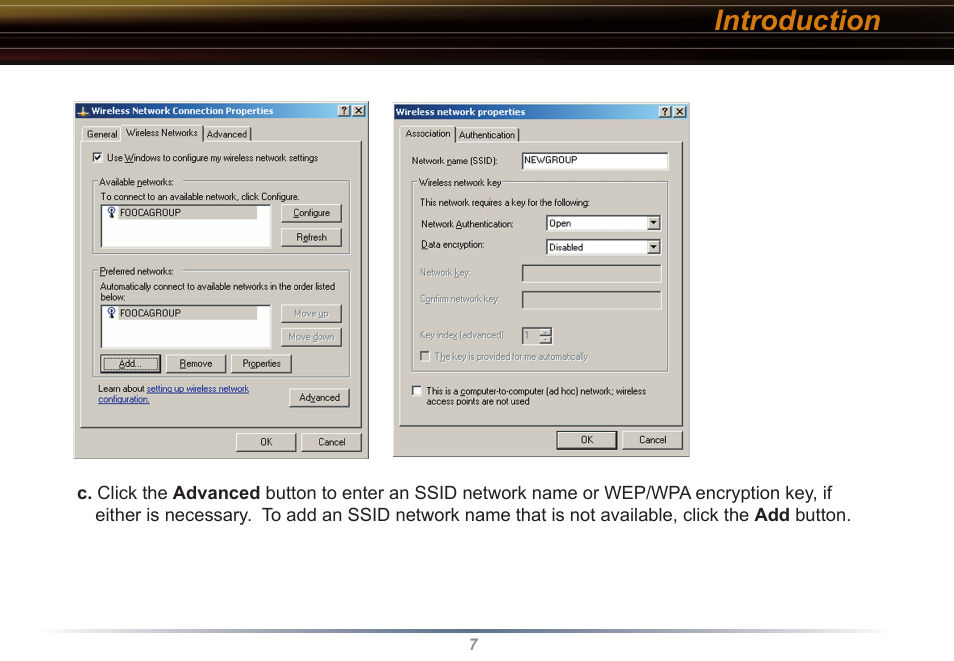
Task: Confirm OK in Wireless Network Connection Properties
Action: [x=266, y=442]
